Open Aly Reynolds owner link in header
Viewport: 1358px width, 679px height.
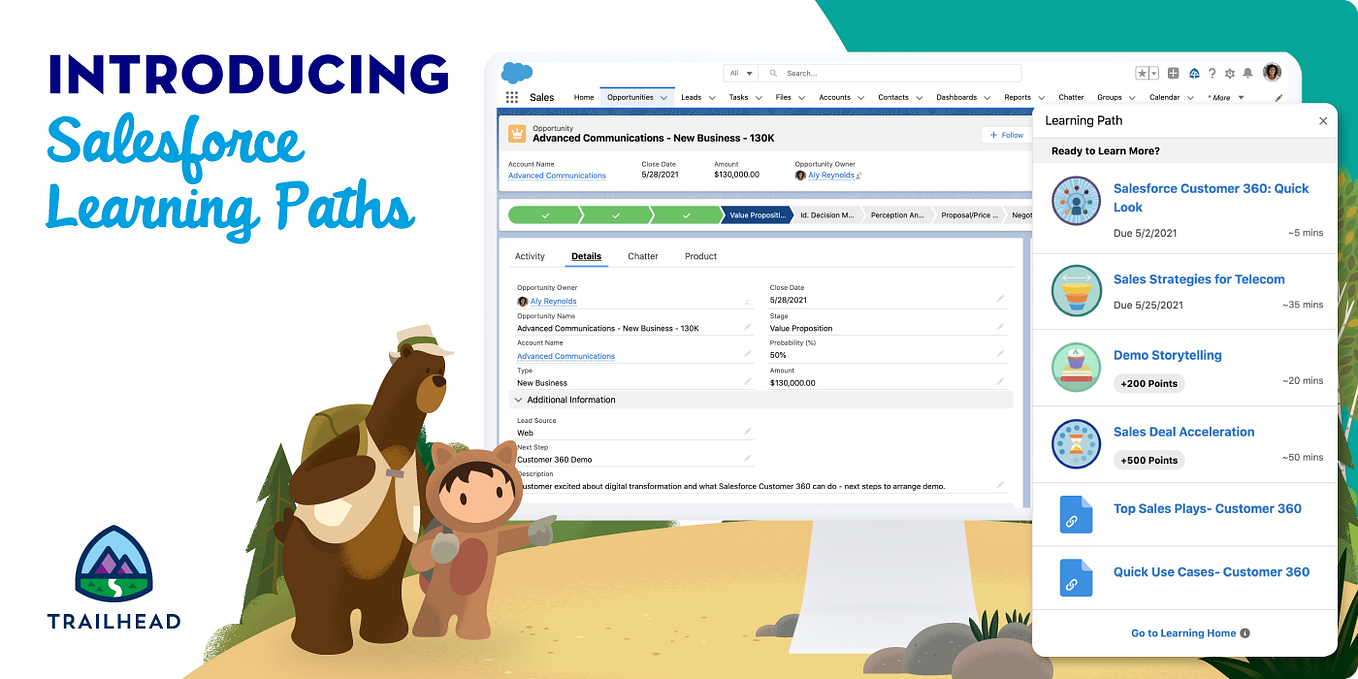832,176
